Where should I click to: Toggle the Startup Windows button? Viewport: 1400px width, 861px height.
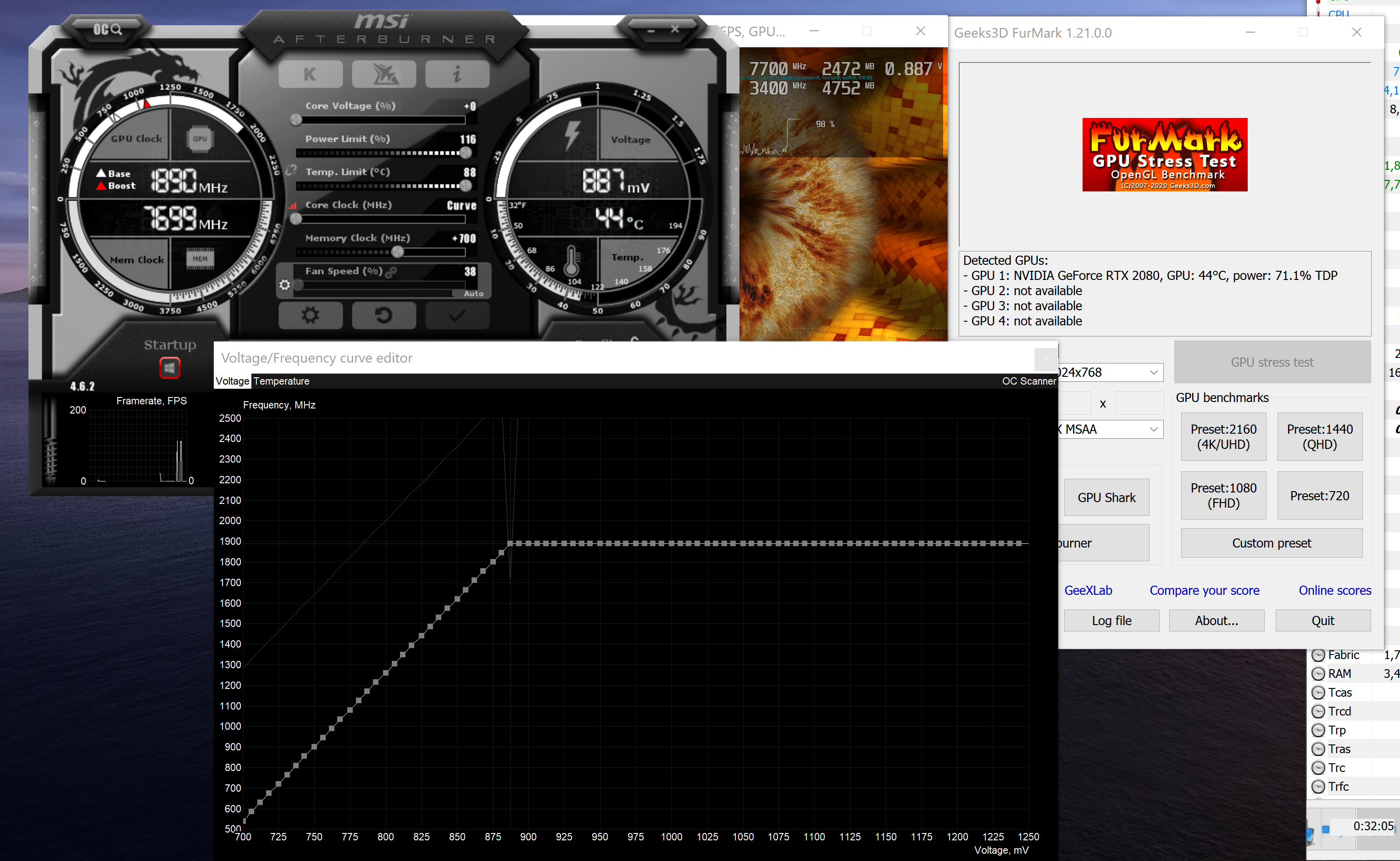[x=170, y=369]
